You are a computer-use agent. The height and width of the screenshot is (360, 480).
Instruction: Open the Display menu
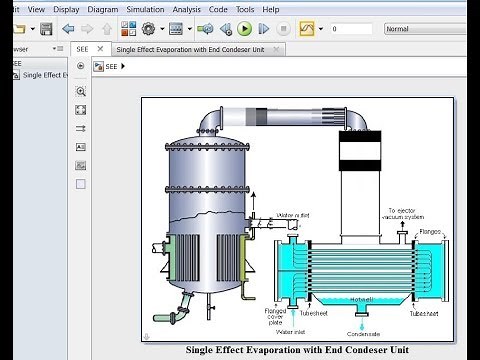point(66,10)
